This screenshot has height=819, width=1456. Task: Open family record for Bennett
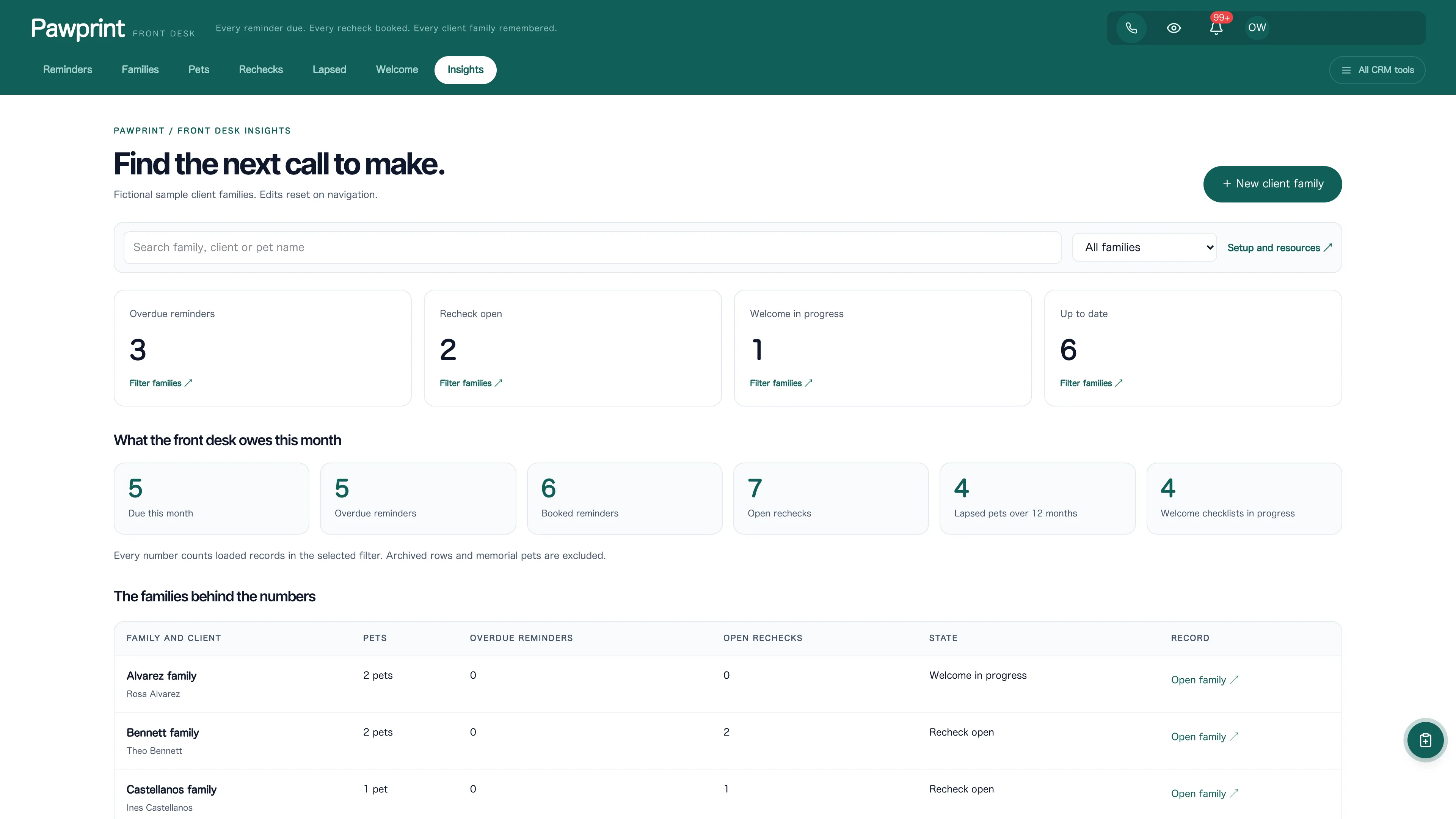1205,736
